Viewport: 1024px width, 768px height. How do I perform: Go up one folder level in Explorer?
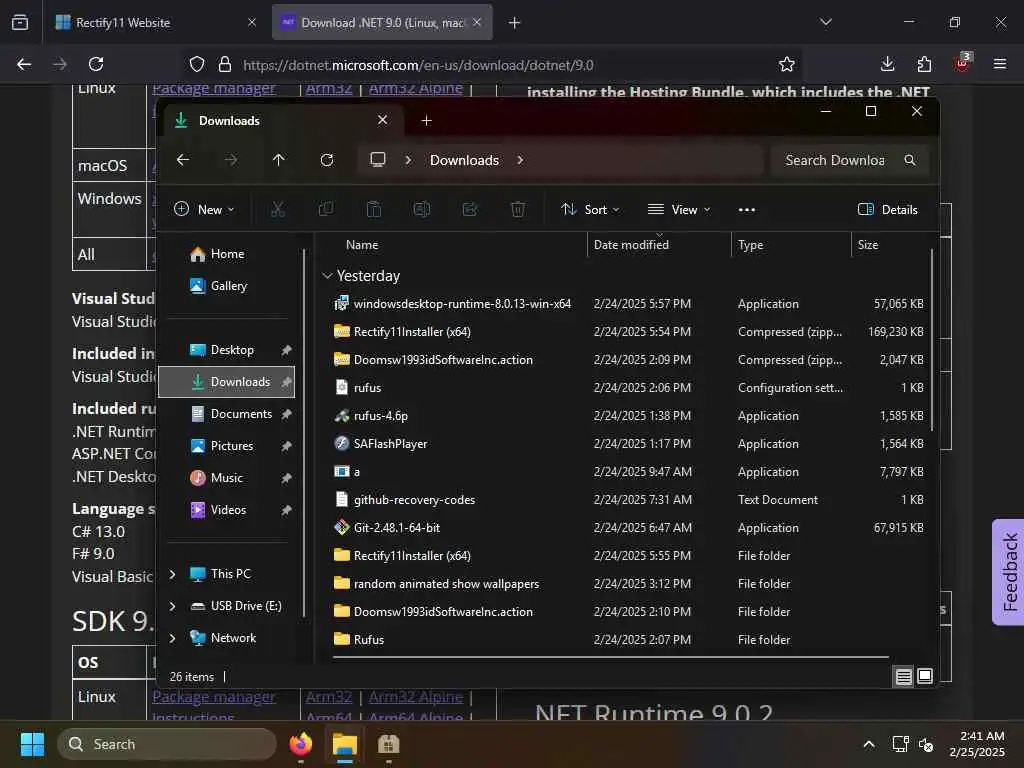279,160
